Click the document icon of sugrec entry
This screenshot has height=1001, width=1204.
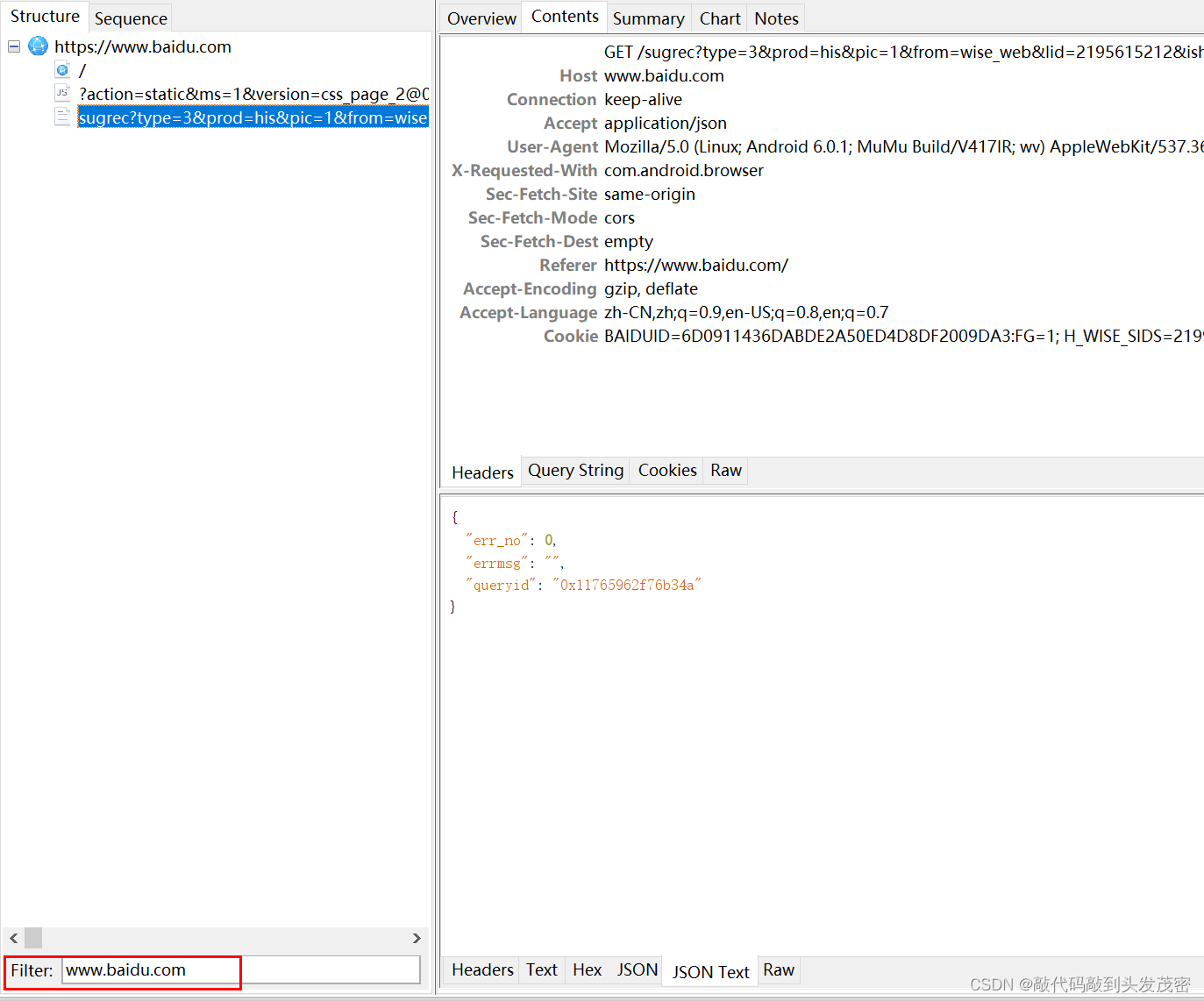pyautogui.click(x=62, y=117)
